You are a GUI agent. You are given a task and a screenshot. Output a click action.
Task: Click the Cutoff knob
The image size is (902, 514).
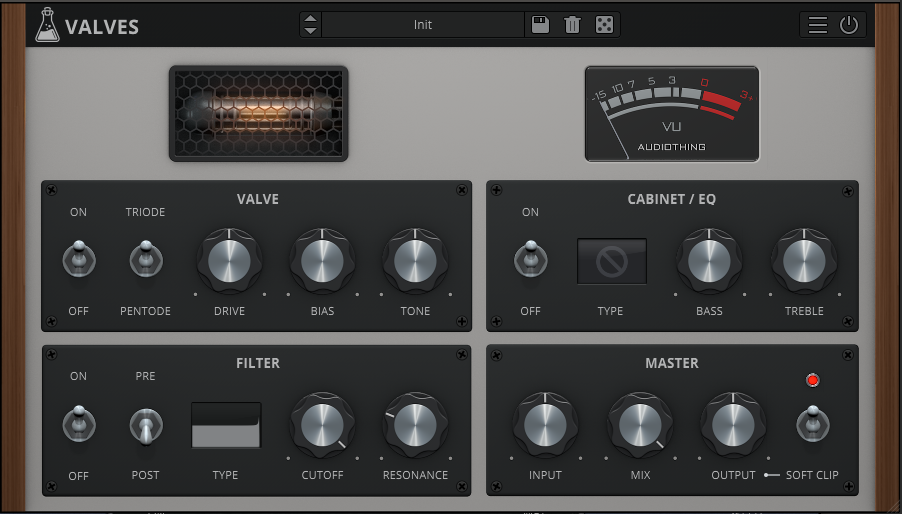pos(322,425)
